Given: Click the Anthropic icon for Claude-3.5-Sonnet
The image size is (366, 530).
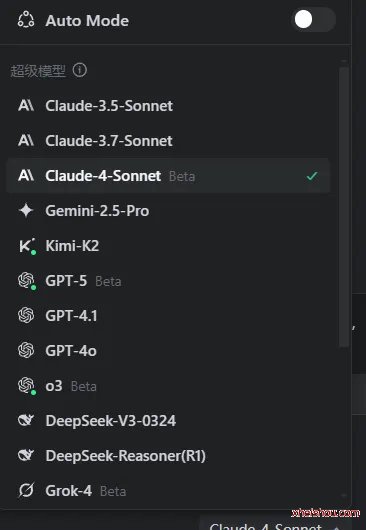Looking at the screenshot, I should pos(26,105).
